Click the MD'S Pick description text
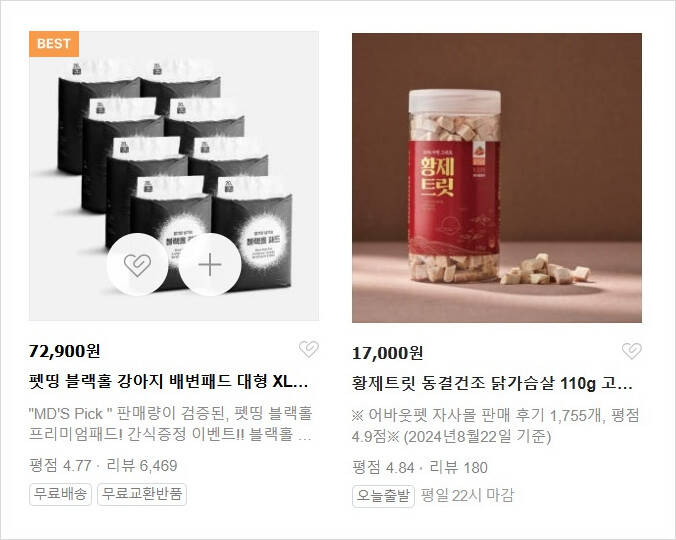 (170, 424)
